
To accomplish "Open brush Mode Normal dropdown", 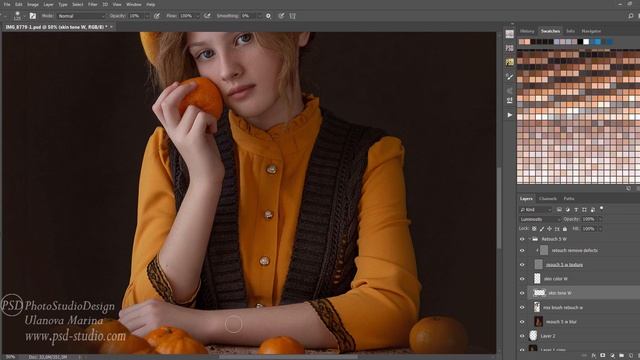I will 81,16.
